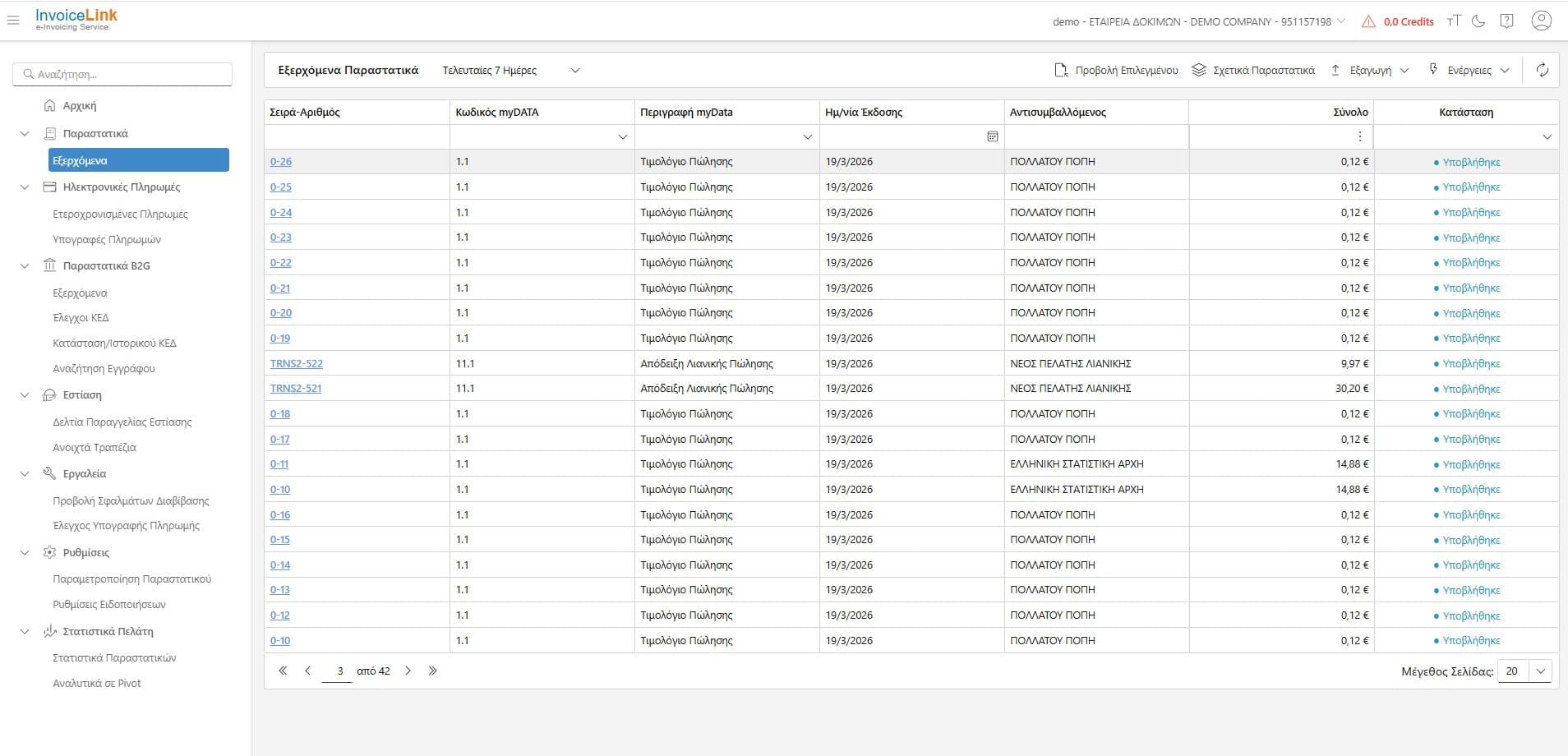Go to the last page of results
This screenshot has height=756, width=1568.
[x=433, y=671]
